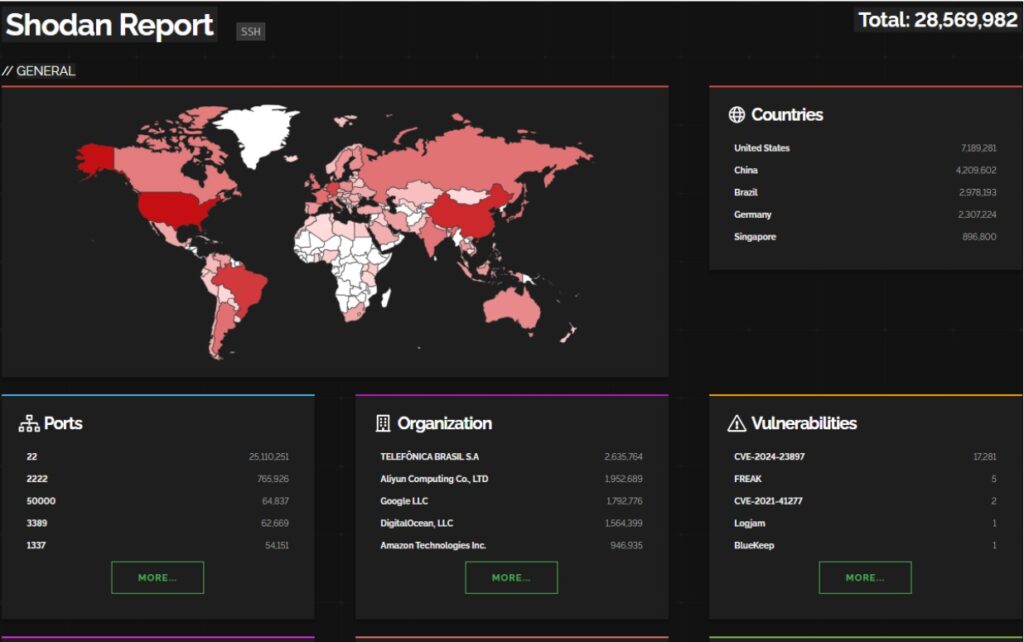Select FREAK vulnerability
Image resolution: width=1024 pixels, height=642 pixels.
coord(748,479)
